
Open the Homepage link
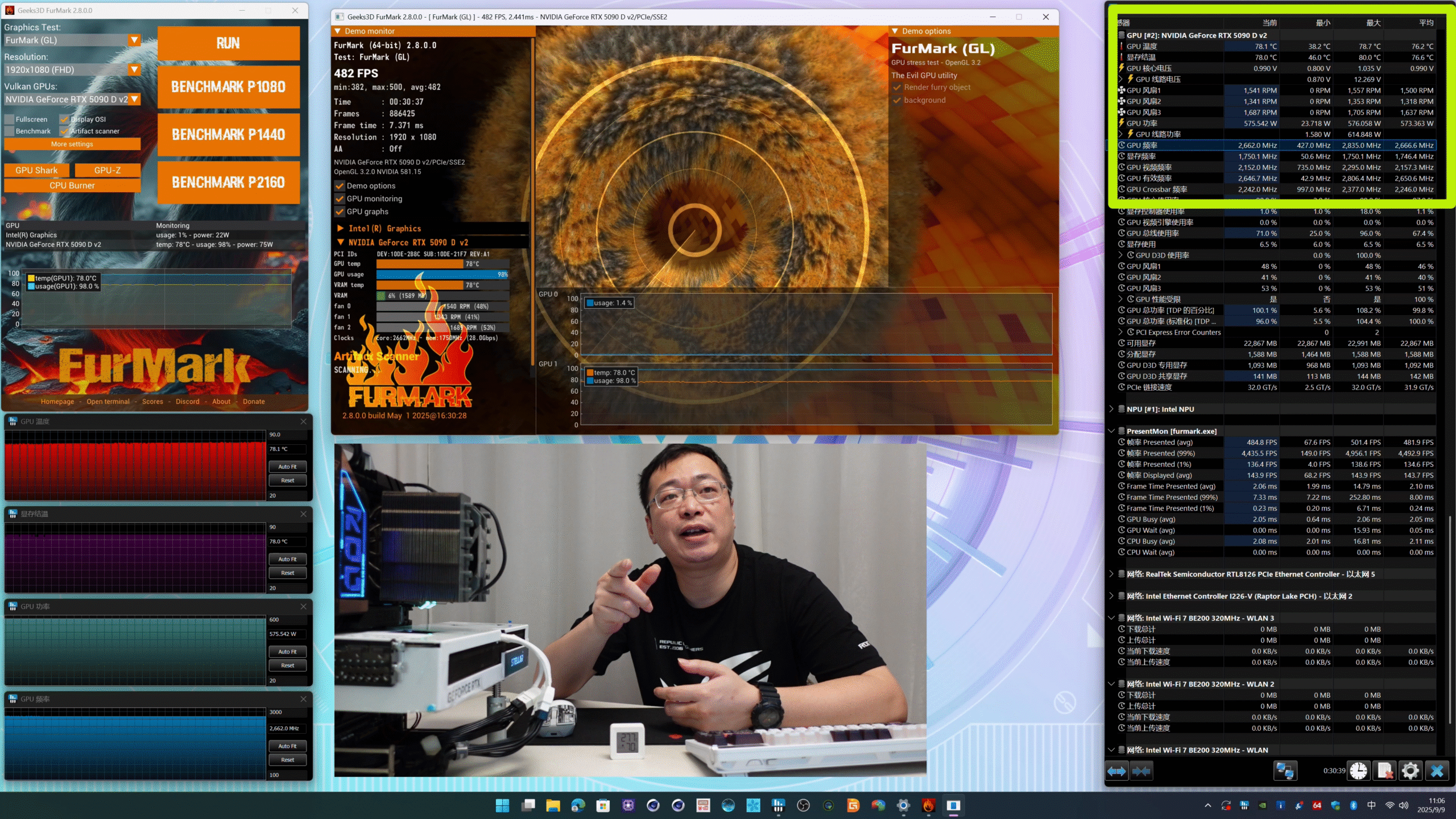[57, 402]
